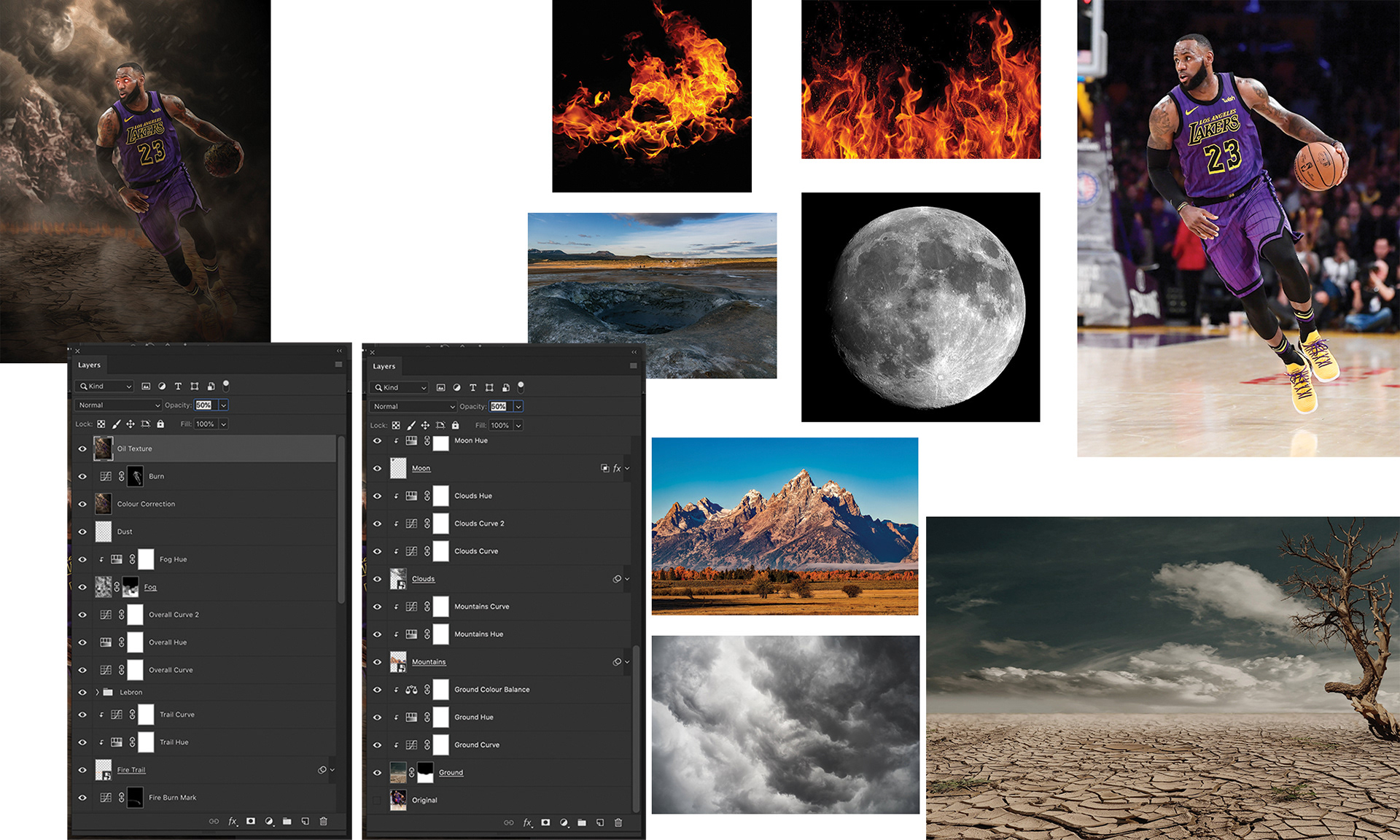Add layer style fx in left Layers panel
The height and width of the screenshot is (840, 1400).
(x=233, y=821)
